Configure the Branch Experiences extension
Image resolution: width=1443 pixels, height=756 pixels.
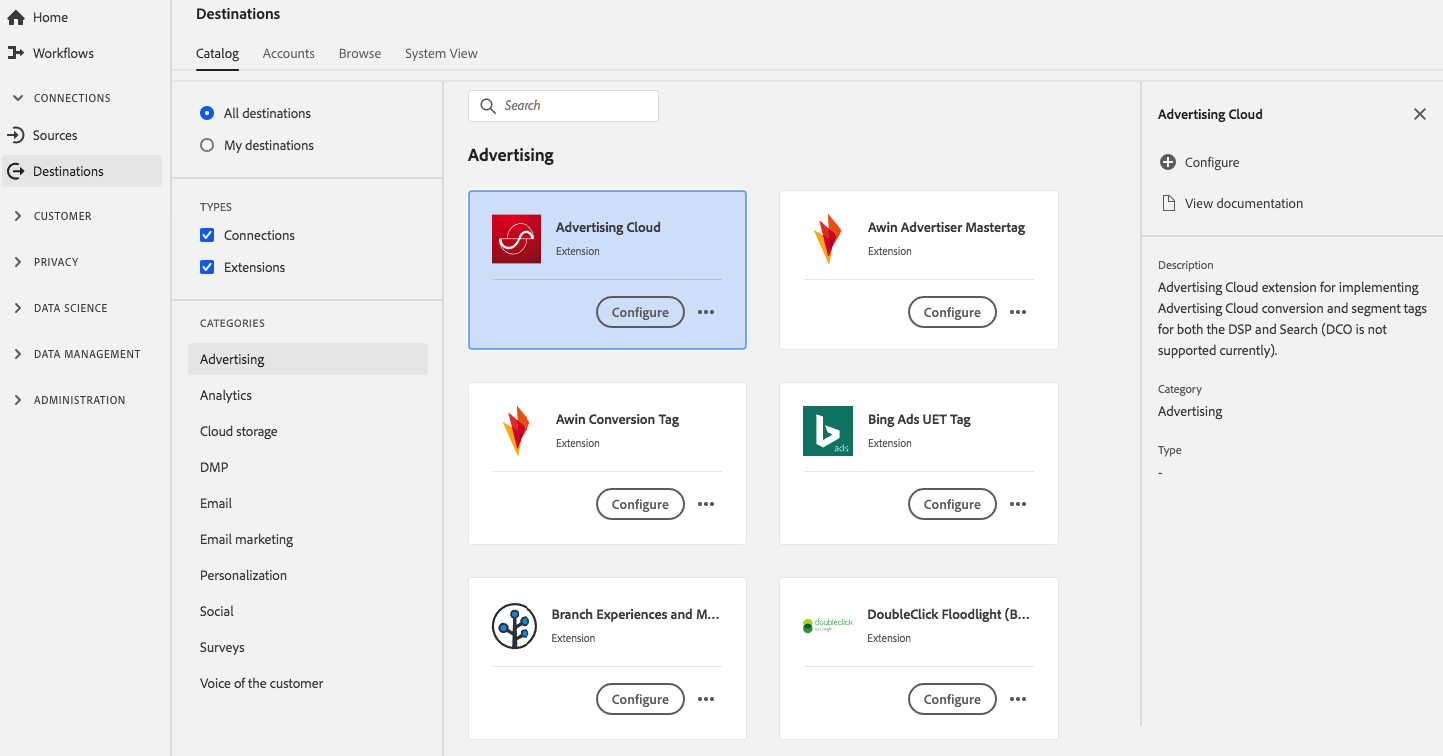[640, 699]
